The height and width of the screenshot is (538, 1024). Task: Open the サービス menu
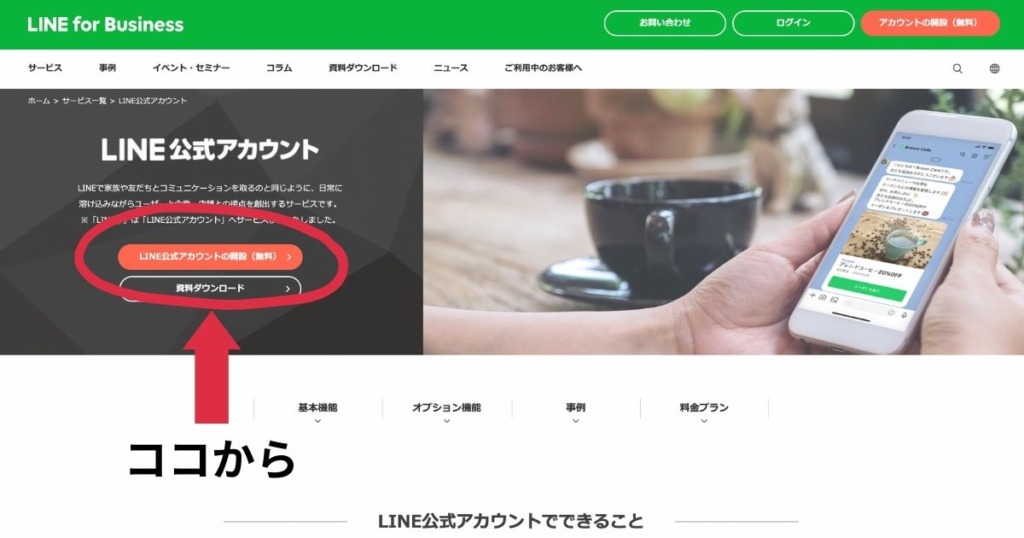pyautogui.click(x=45, y=68)
